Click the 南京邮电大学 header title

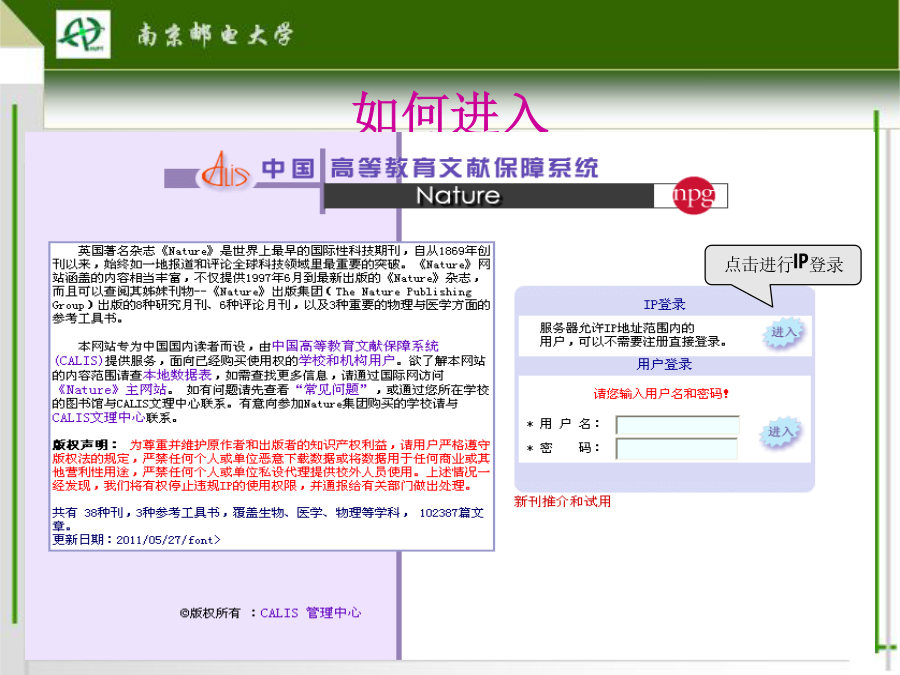click(215, 34)
